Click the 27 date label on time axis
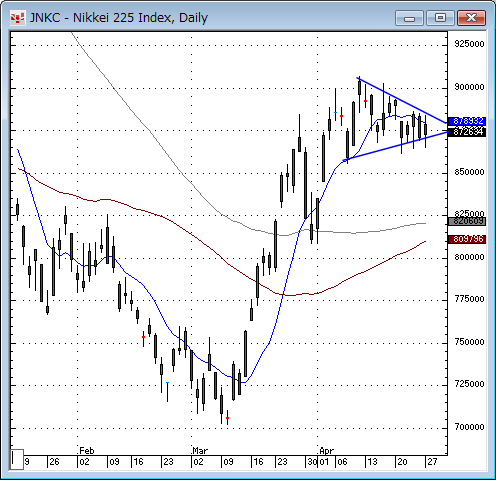Image resolution: width=496 pixels, height=480 pixels. point(432,462)
